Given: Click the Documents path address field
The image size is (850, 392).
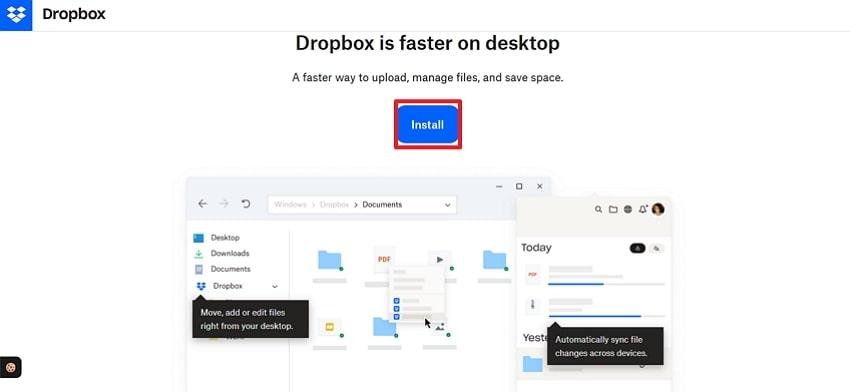Looking at the screenshot, I should coord(362,205).
